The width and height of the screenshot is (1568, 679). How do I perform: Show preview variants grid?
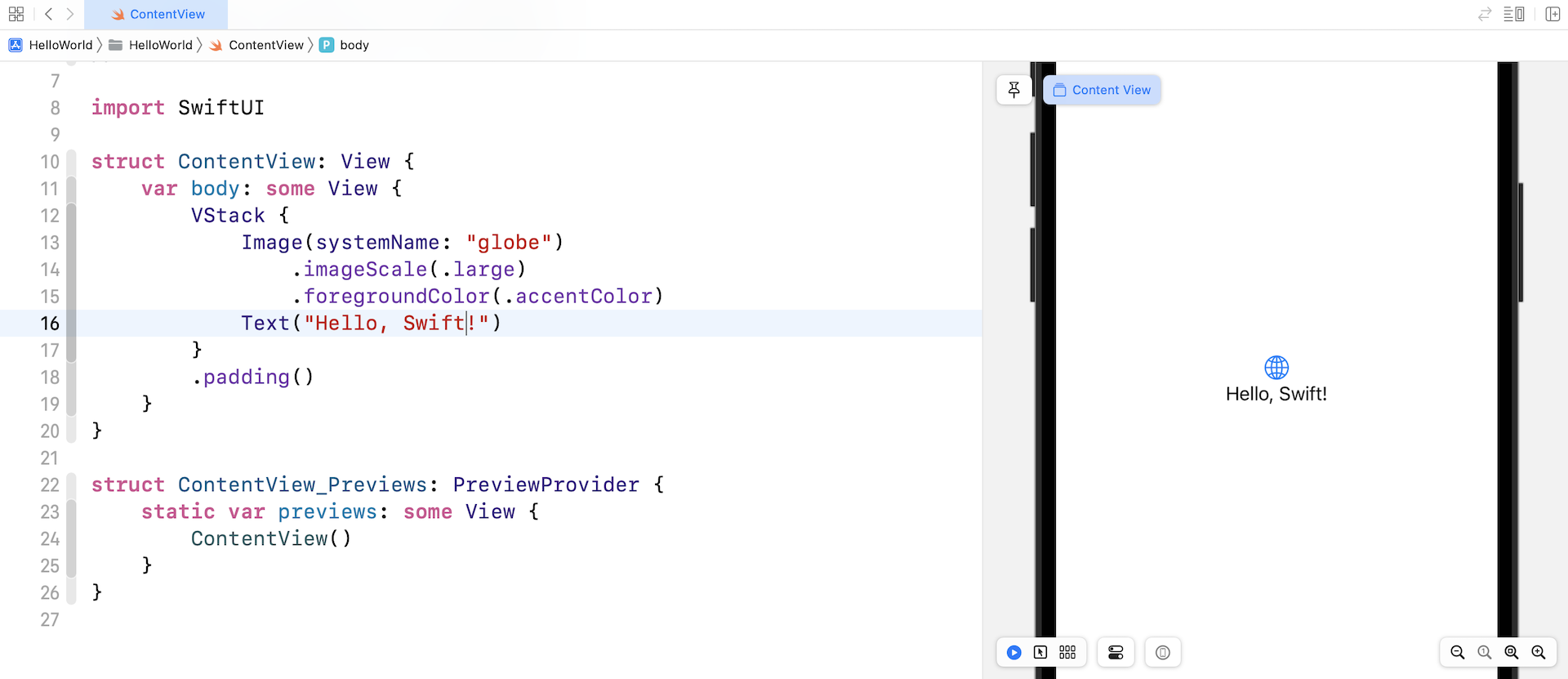(x=1067, y=652)
